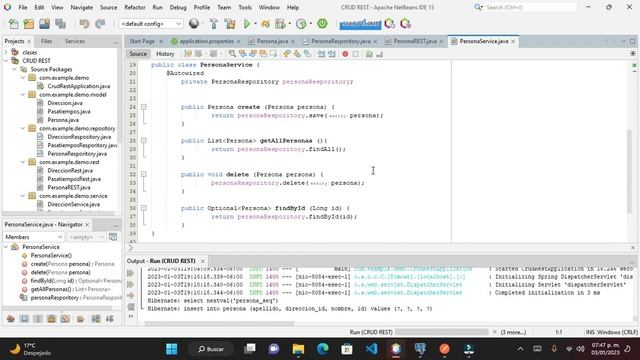The image size is (640, 360).
Task: Click the Navigator filter settings icon
Action: tap(113, 237)
